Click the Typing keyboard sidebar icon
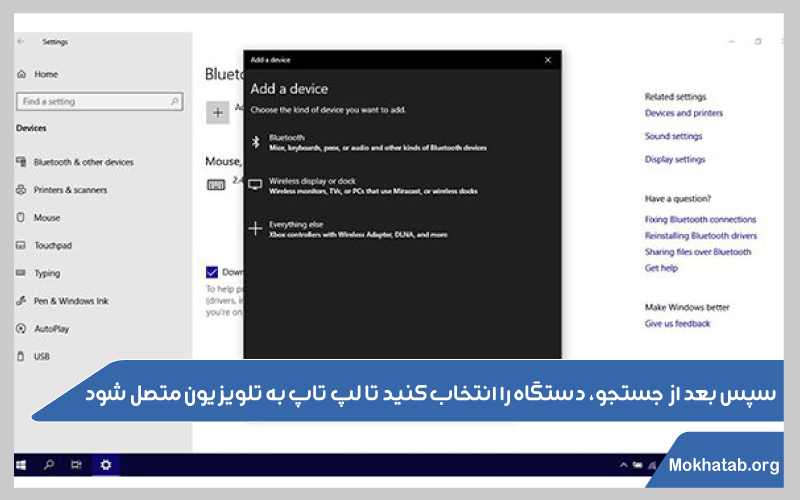800x500 pixels. (21, 273)
